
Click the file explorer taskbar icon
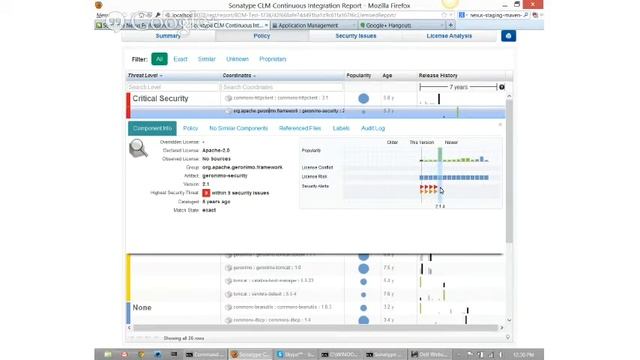pos(108,354)
